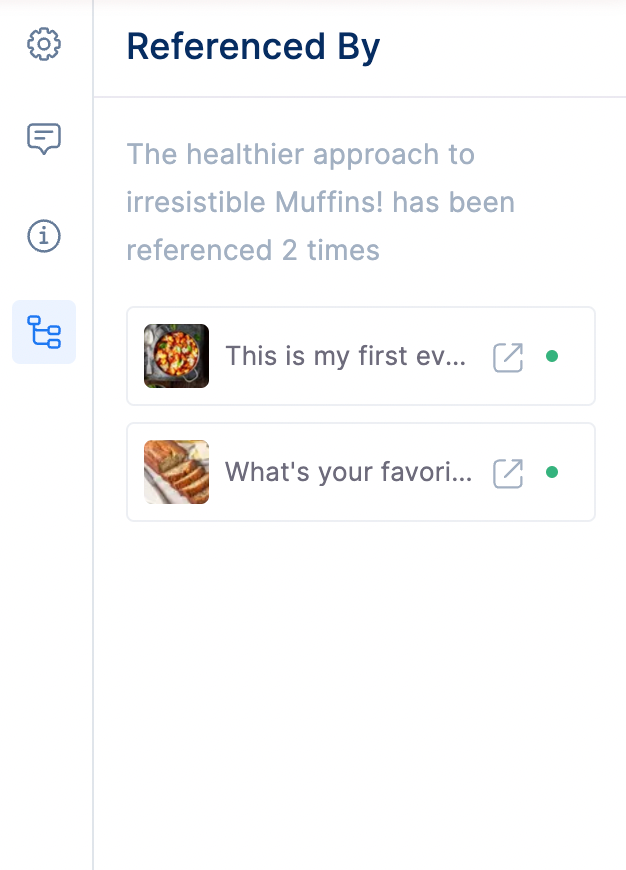Open the 'This is my first ev...' title
This screenshot has height=870, width=626.
point(345,356)
